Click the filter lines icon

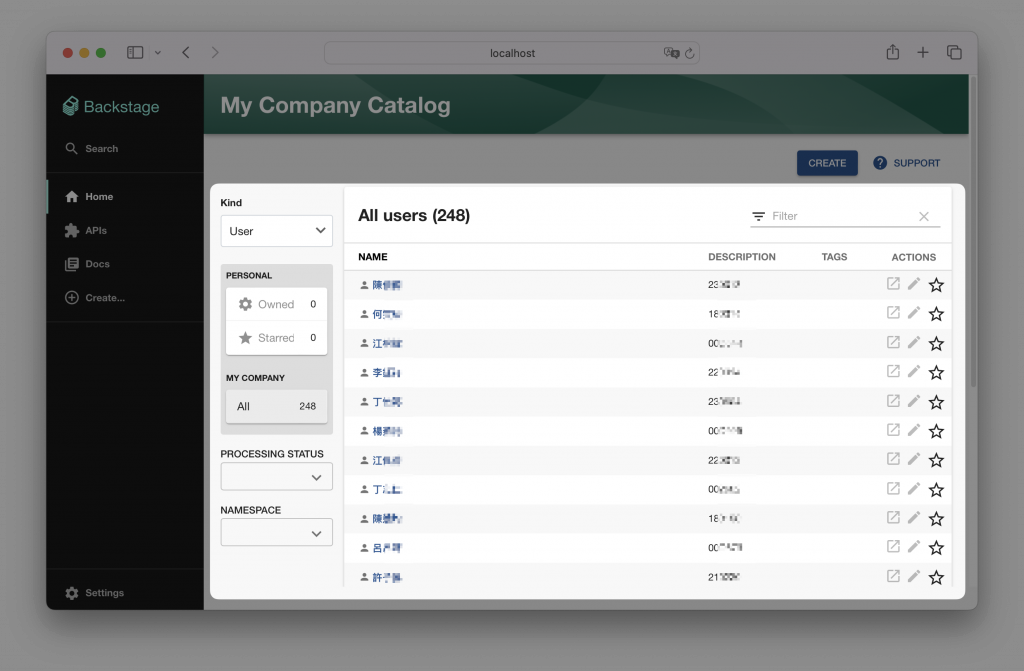[x=758, y=216]
